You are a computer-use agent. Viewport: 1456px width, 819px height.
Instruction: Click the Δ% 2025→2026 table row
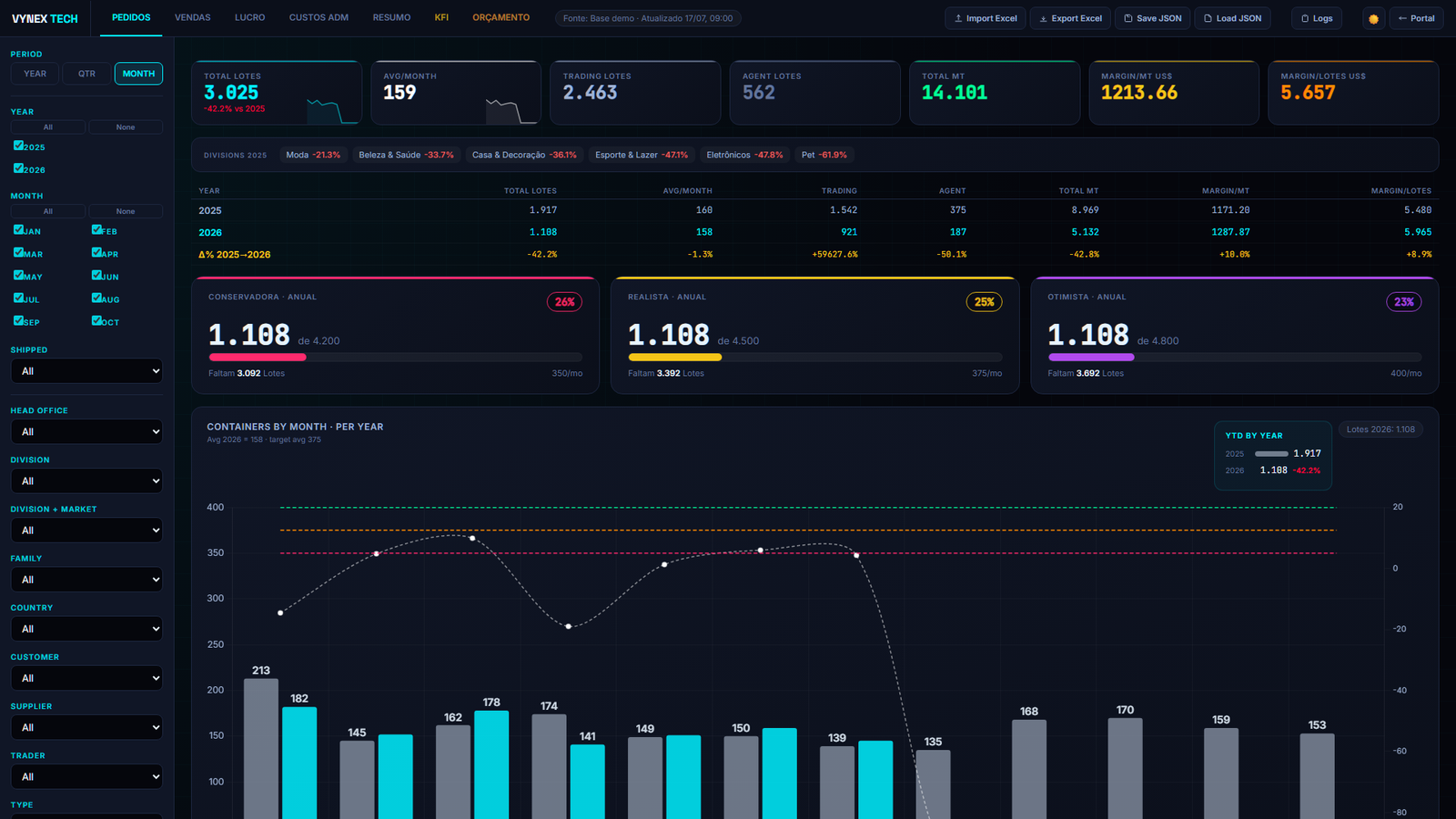(x=814, y=255)
